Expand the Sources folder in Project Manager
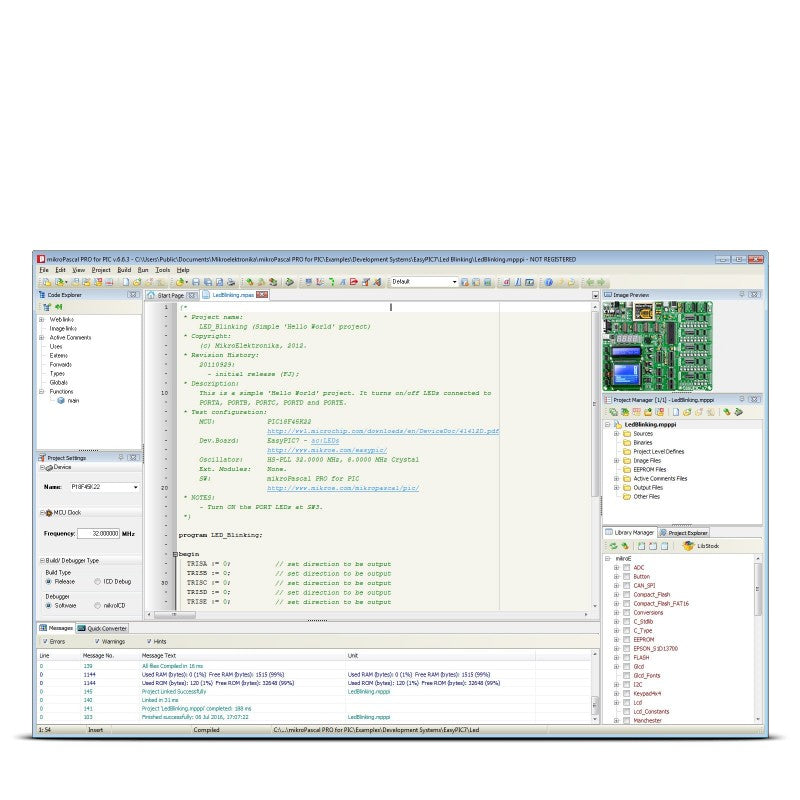Viewport: 800px width, 800px height. point(617,433)
